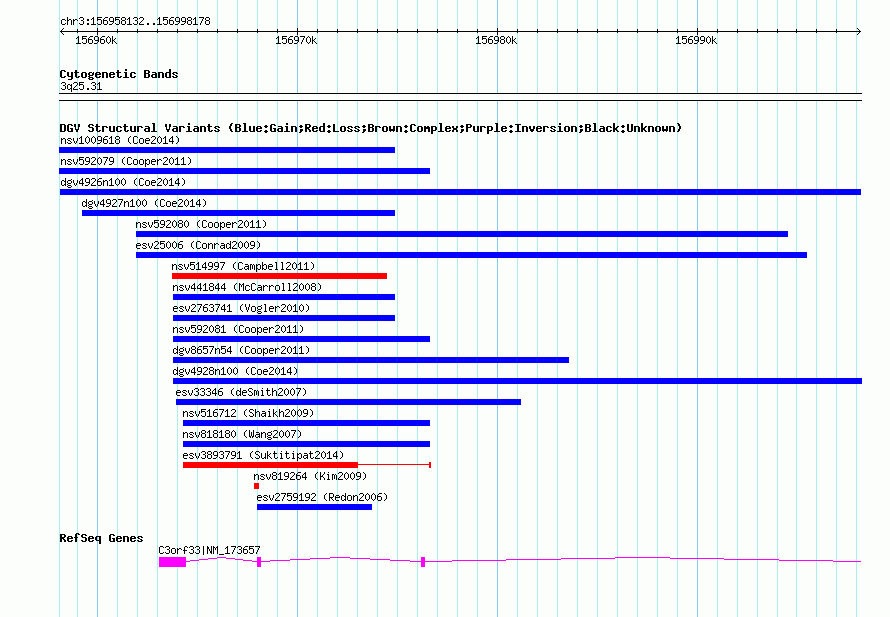The width and height of the screenshot is (890, 617).
Task: Click dgv4928n100 (Coe2014) label
Action: 235,371
